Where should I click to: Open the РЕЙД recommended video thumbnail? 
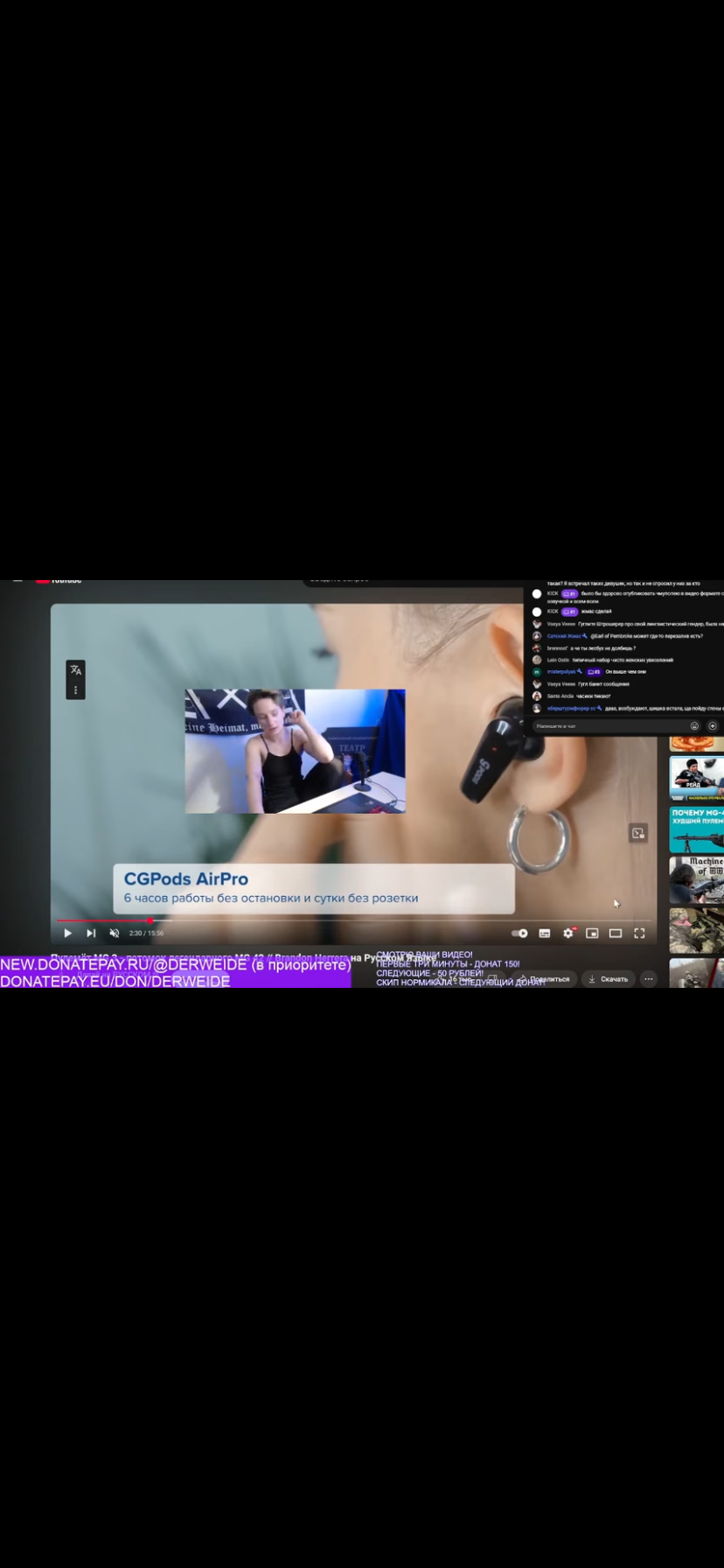tap(697, 779)
